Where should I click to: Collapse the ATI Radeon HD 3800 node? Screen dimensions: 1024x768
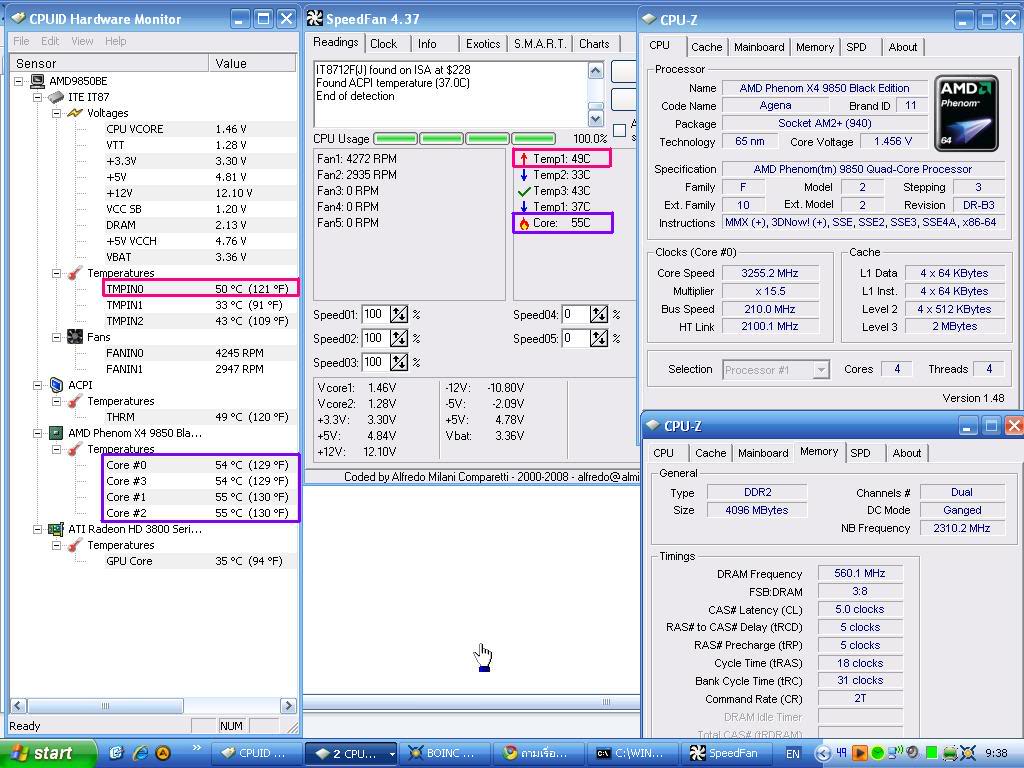pos(38,530)
